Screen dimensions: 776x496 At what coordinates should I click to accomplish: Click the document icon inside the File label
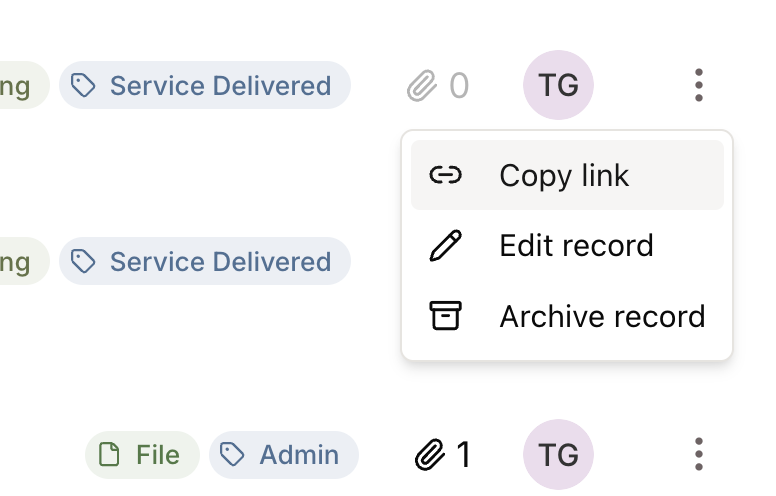[x=109, y=454]
